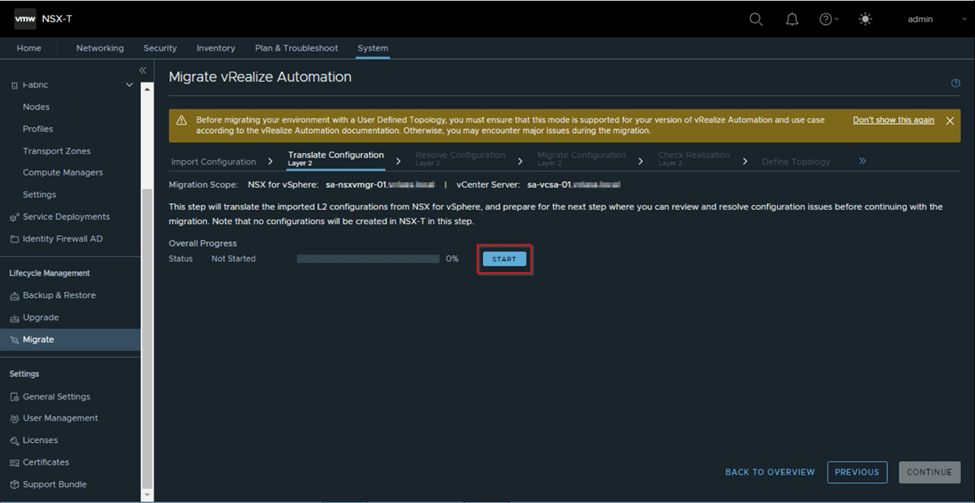Expand more wizard steps with double chevron

tap(862, 160)
